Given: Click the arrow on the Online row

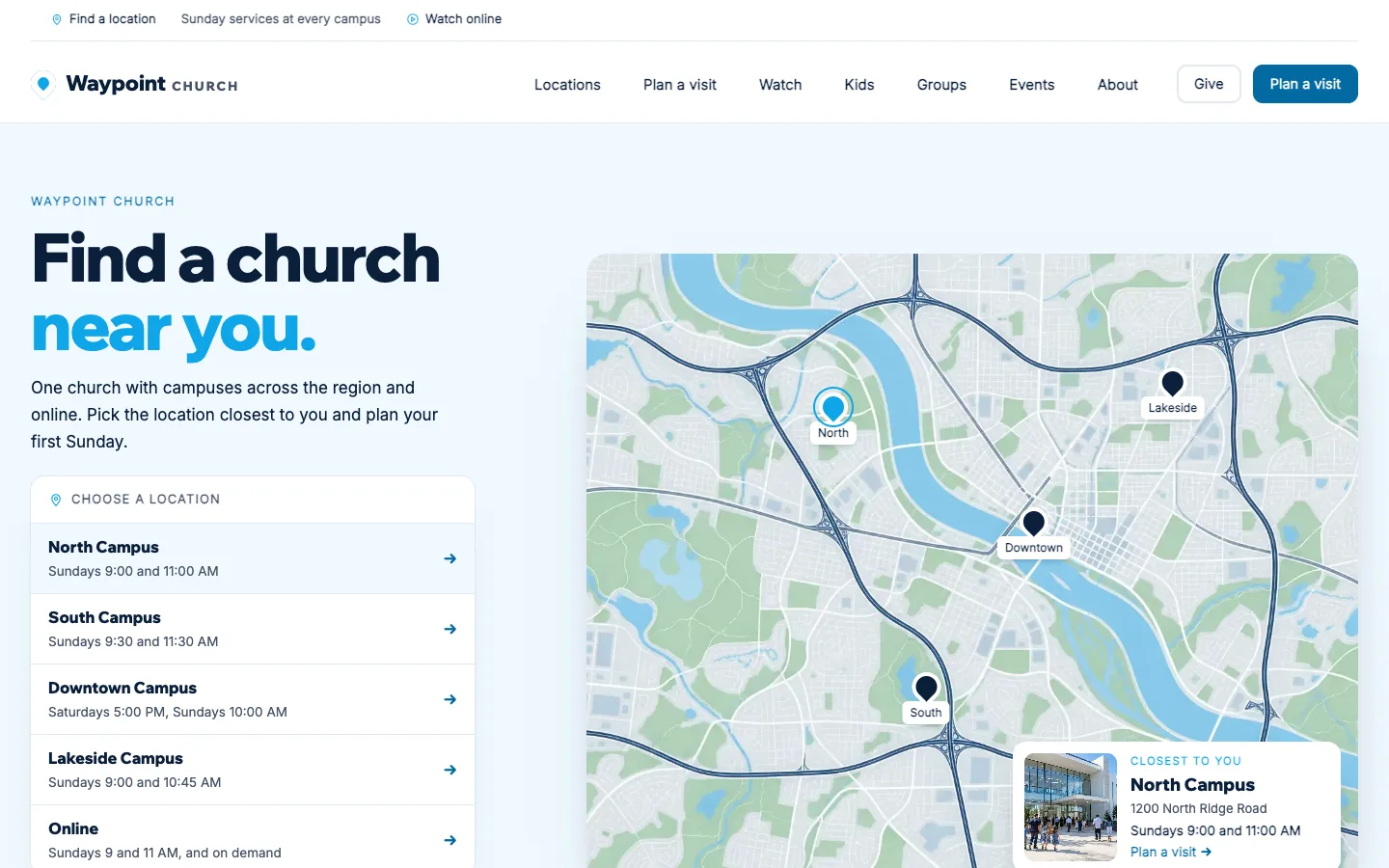Looking at the screenshot, I should click(450, 840).
